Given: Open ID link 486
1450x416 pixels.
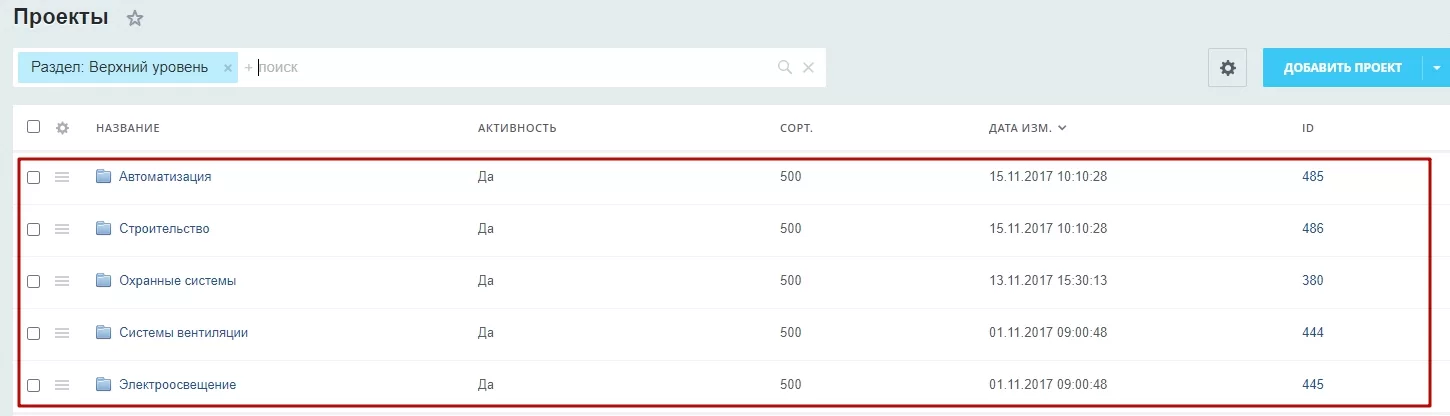Looking at the screenshot, I should 1313,229.
